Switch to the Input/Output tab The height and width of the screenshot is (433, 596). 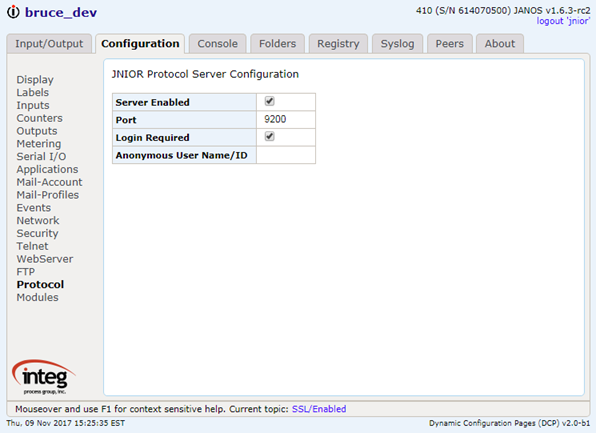(49, 44)
